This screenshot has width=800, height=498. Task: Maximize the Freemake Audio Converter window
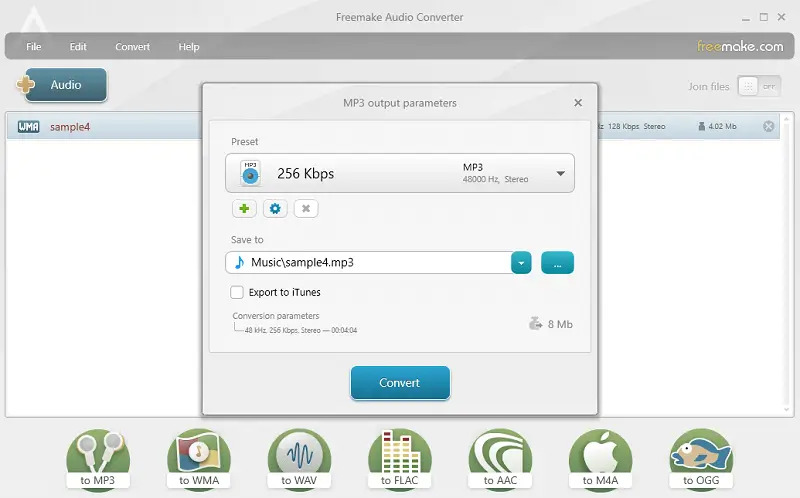[x=764, y=17]
